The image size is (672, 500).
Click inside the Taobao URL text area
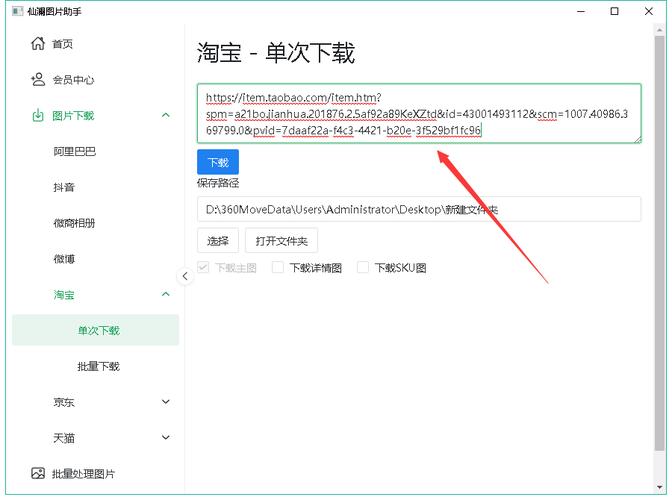[x=419, y=114]
